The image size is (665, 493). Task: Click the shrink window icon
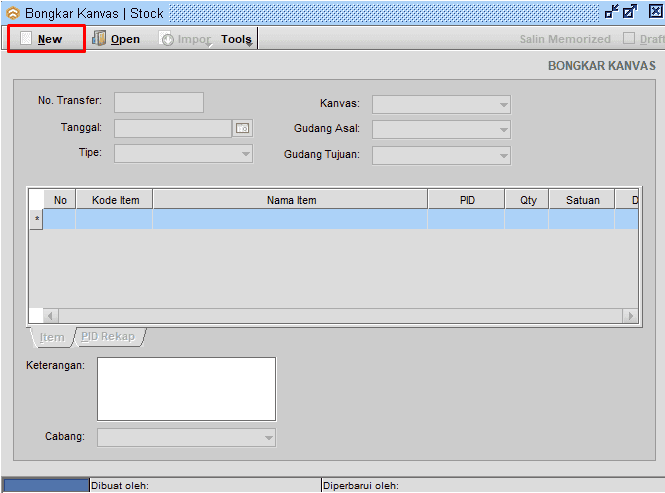(x=611, y=11)
